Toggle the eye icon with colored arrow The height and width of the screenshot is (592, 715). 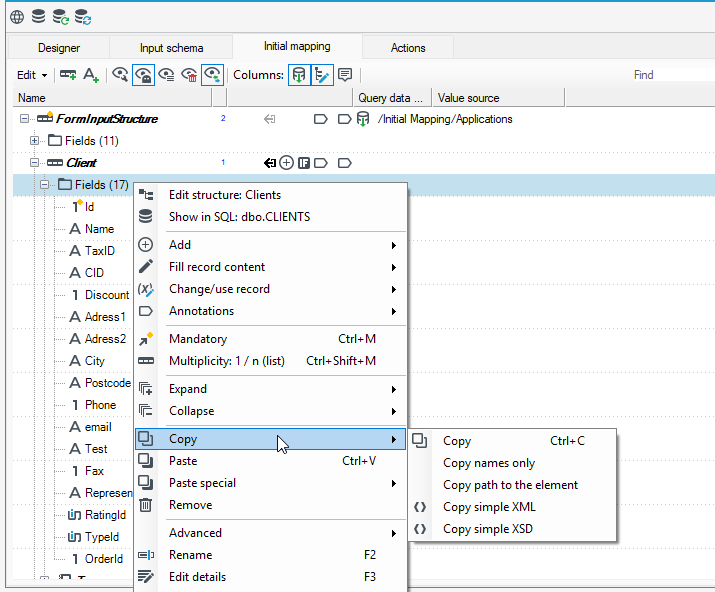(x=212, y=75)
